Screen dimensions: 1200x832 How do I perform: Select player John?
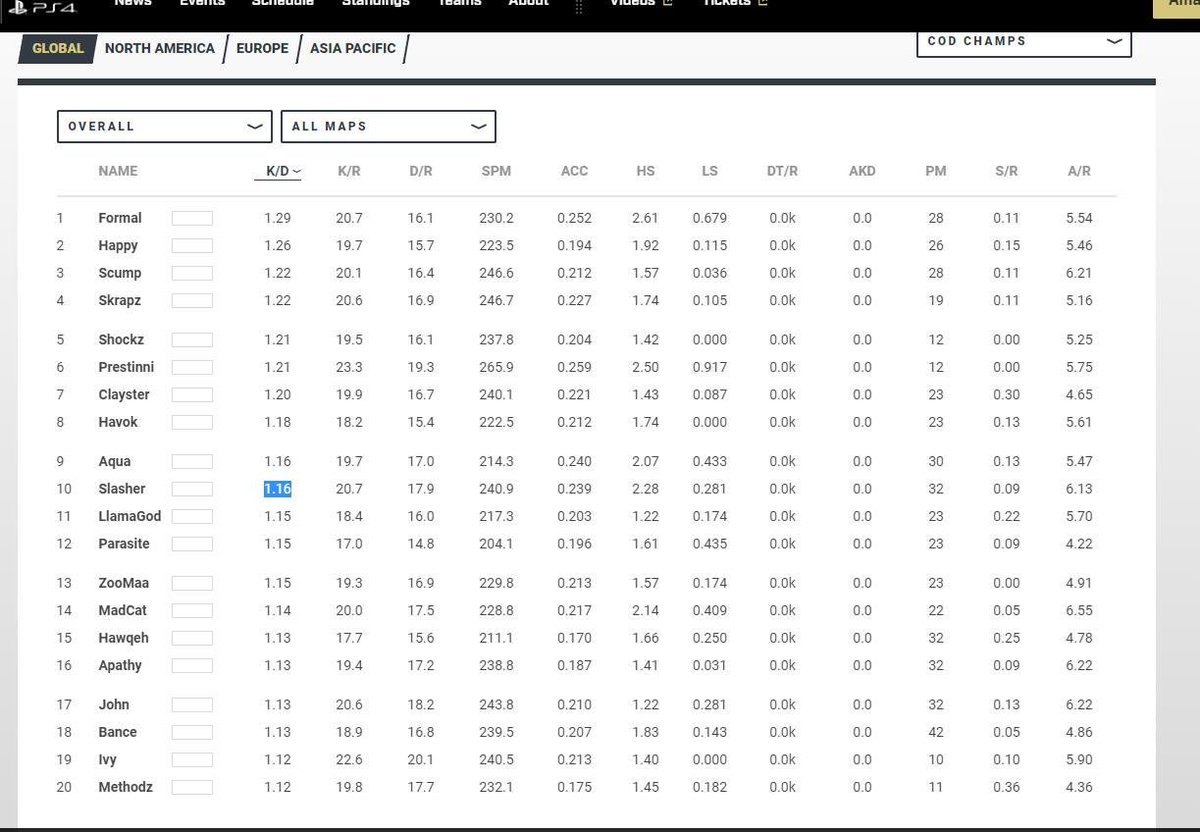click(114, 705)
